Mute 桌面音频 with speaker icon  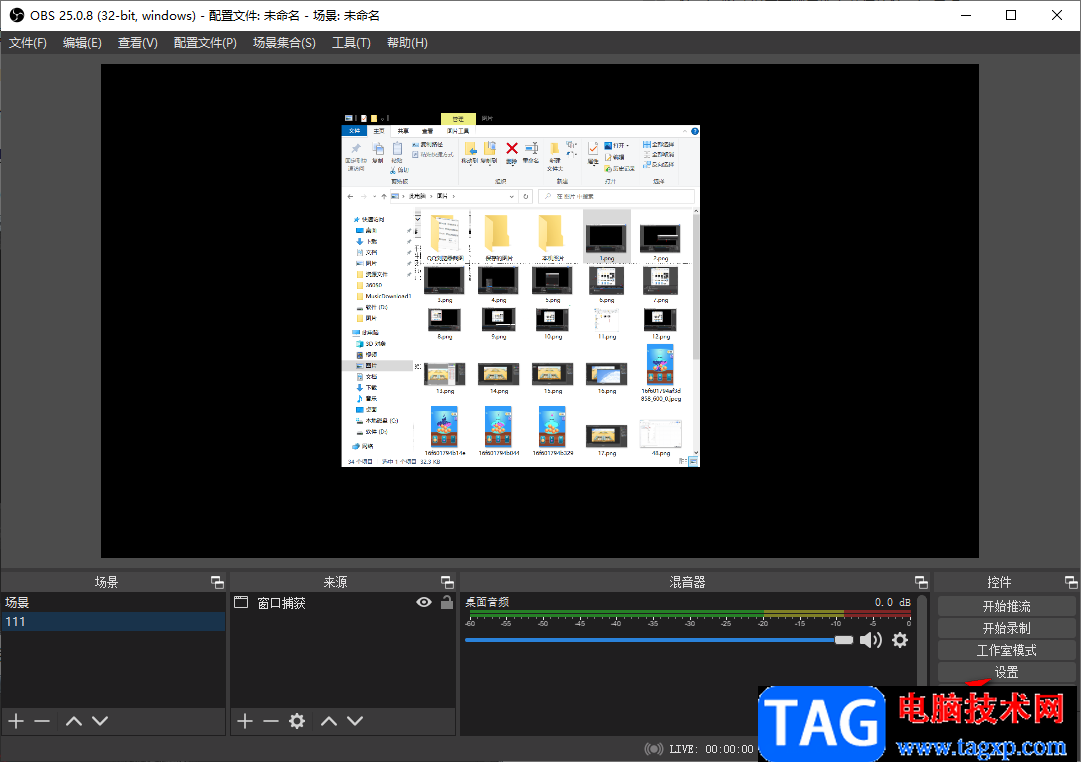pyautogui.click(x=871, y=640)
